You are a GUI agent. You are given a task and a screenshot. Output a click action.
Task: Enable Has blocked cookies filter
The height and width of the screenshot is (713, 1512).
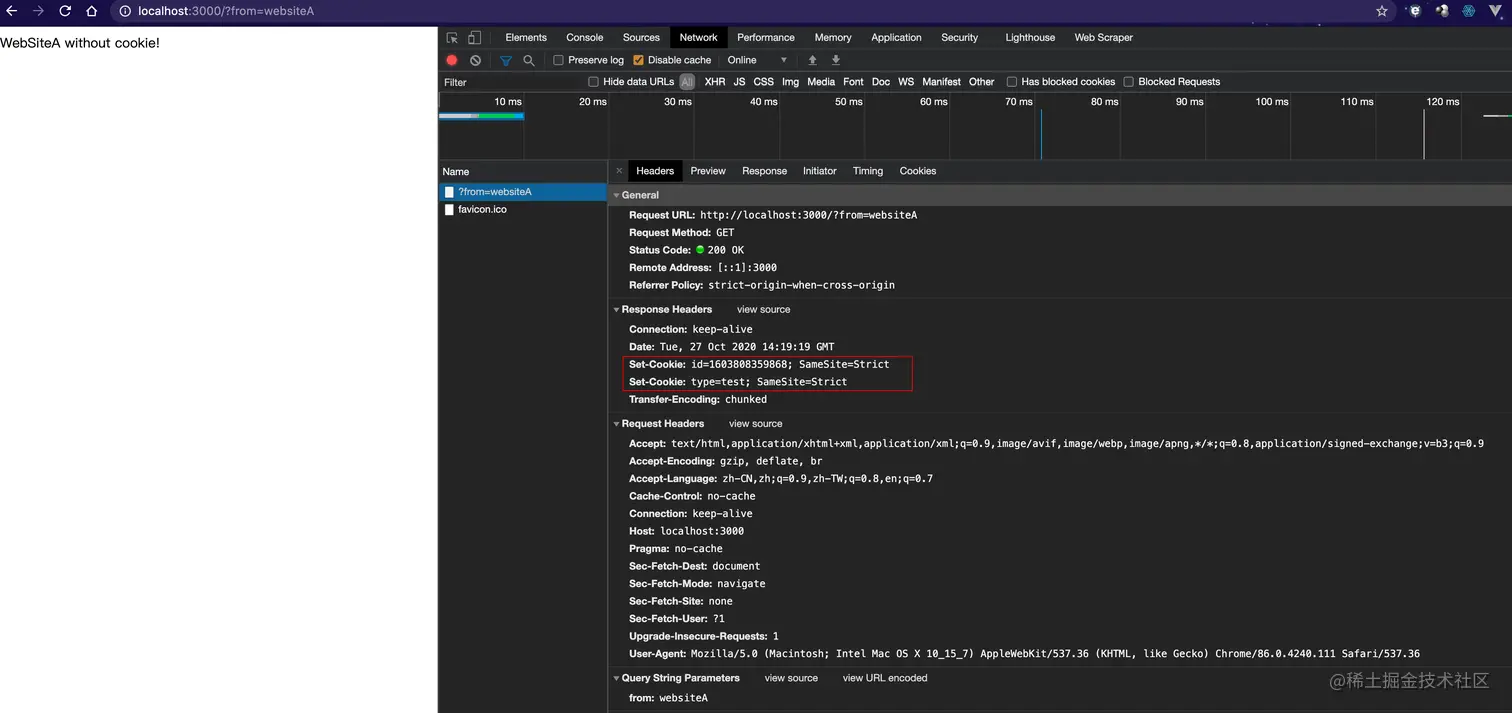pos(1011,82)
